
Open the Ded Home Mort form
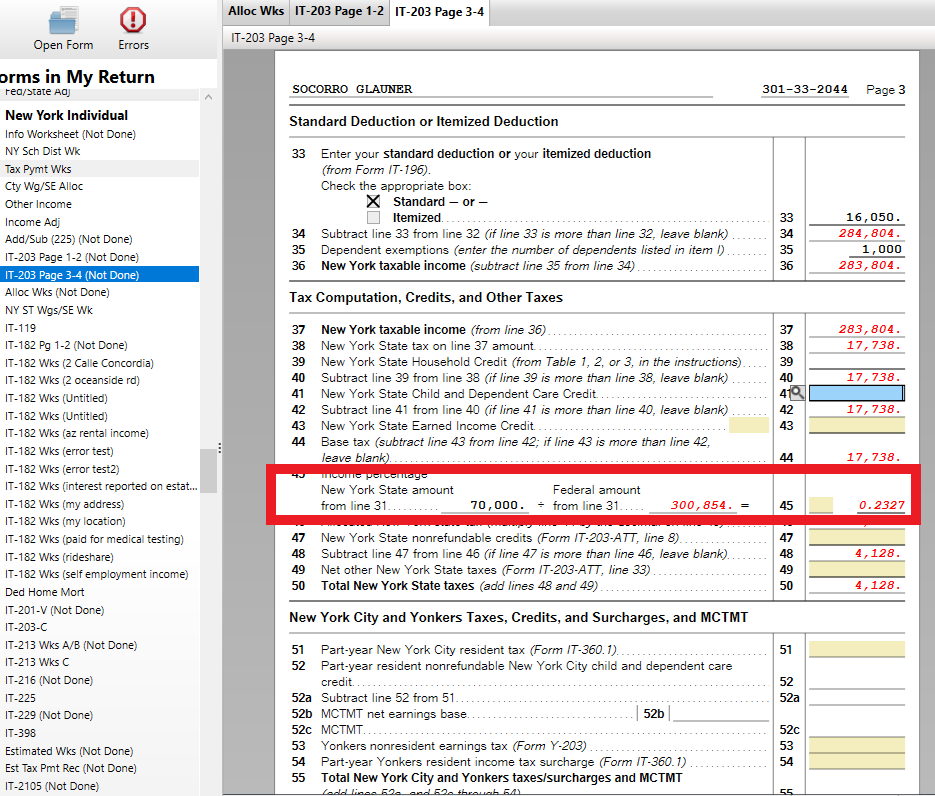pos(45,592)
